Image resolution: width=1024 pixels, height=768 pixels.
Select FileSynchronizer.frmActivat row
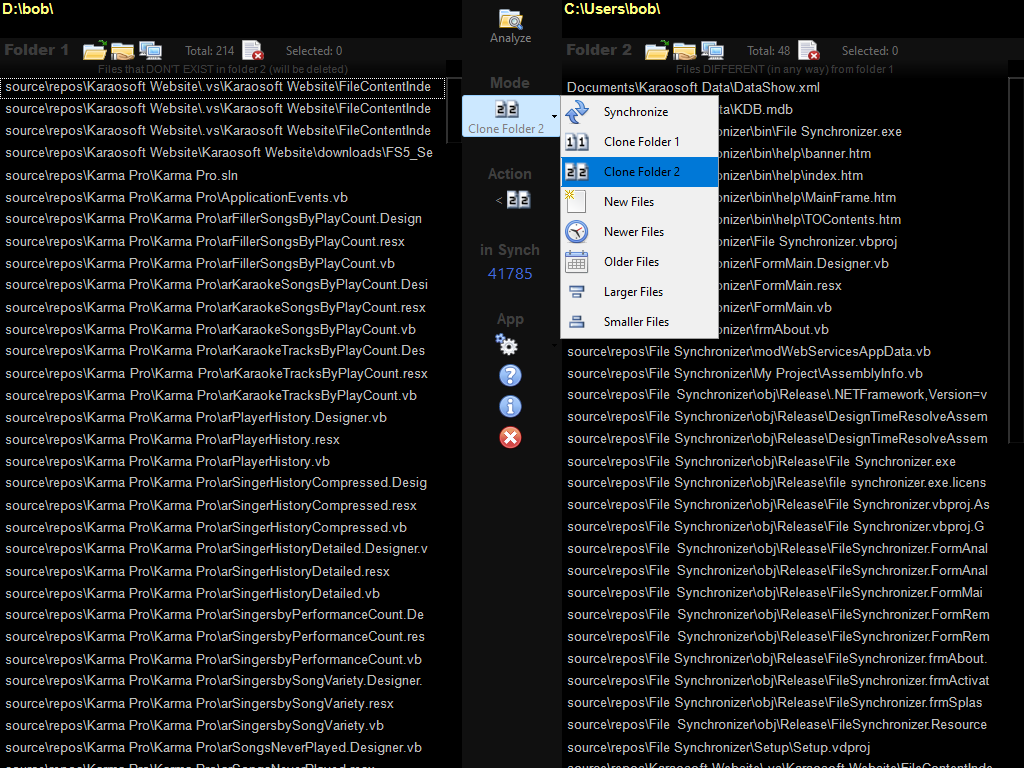click(x=784, y=680)
